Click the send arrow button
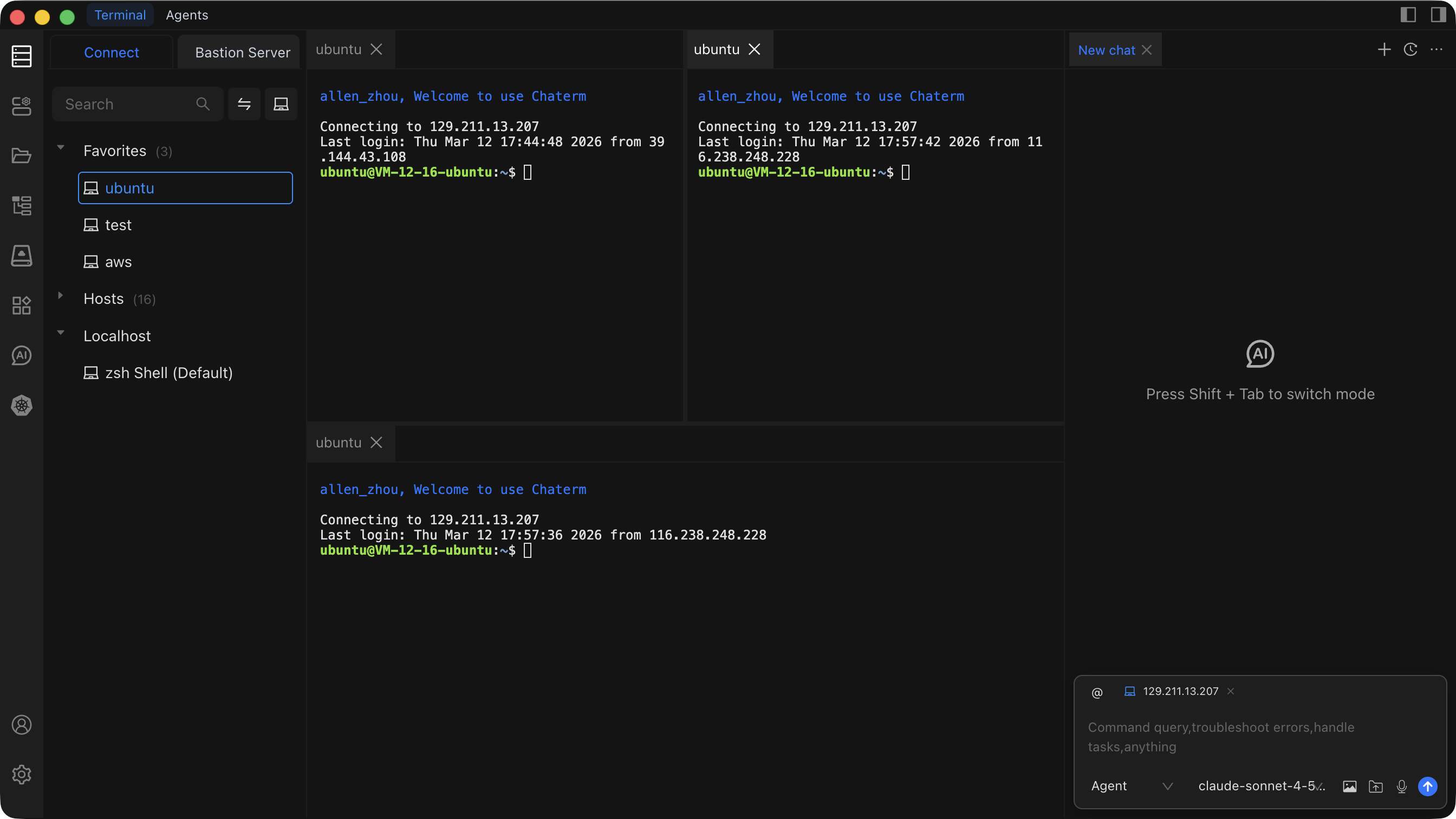The image size is (1456, 819). tap(1428, 786)
